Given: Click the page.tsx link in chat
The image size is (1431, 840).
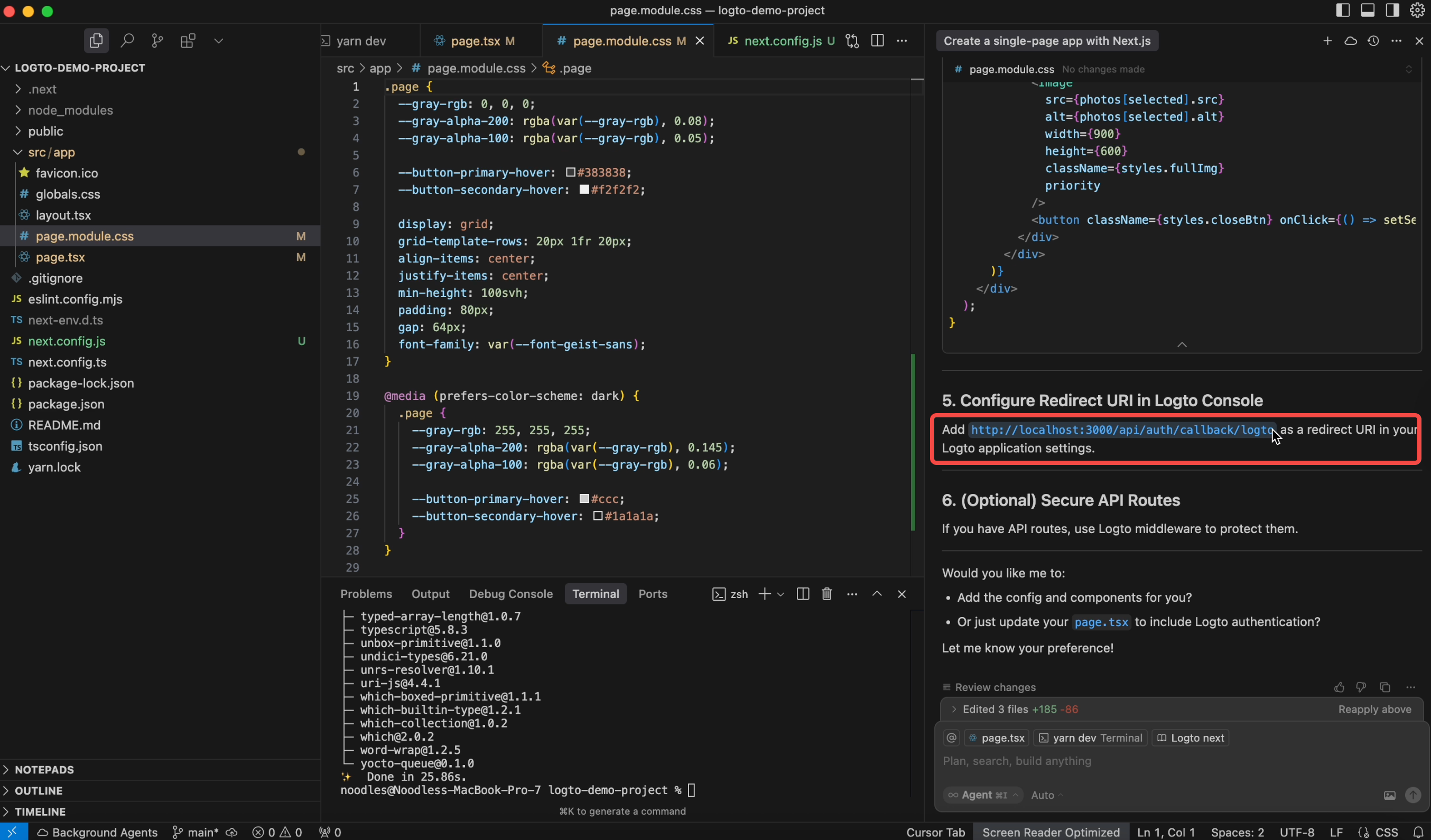Looking at the screenshot, I should point(1101,622).
